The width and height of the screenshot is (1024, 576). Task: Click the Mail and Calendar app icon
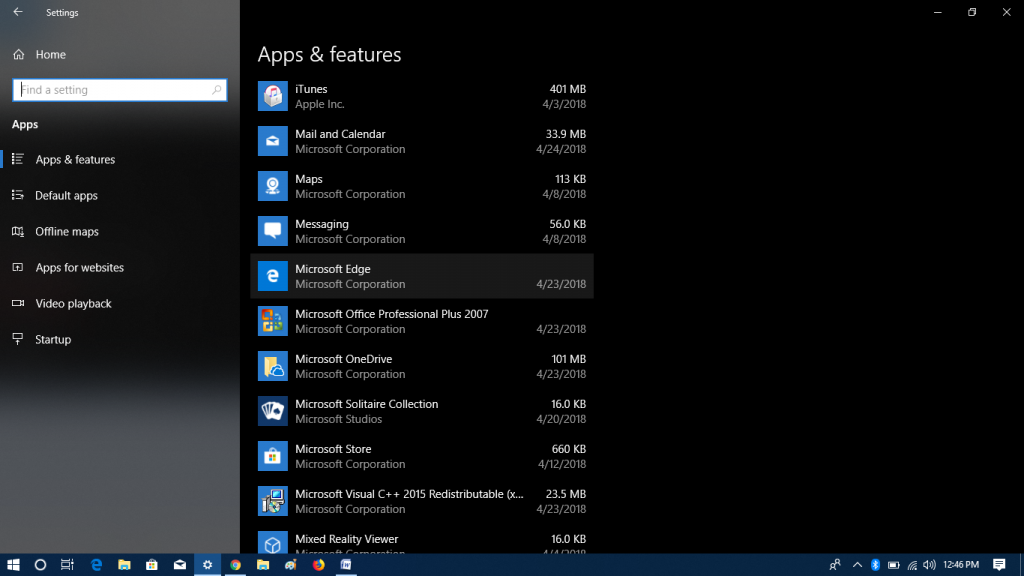click(272, 141)
